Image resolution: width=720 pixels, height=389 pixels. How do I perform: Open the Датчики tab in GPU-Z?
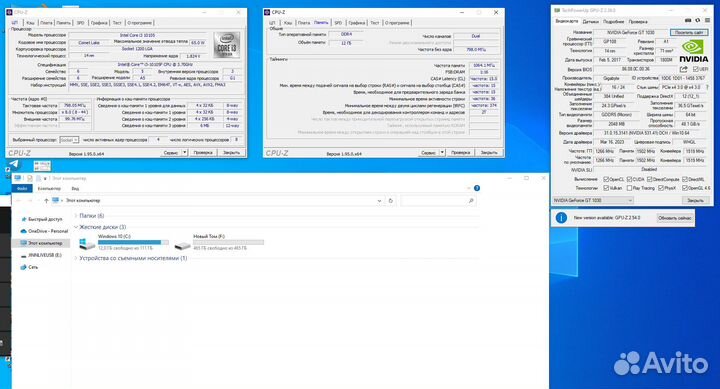coord(591,22)
